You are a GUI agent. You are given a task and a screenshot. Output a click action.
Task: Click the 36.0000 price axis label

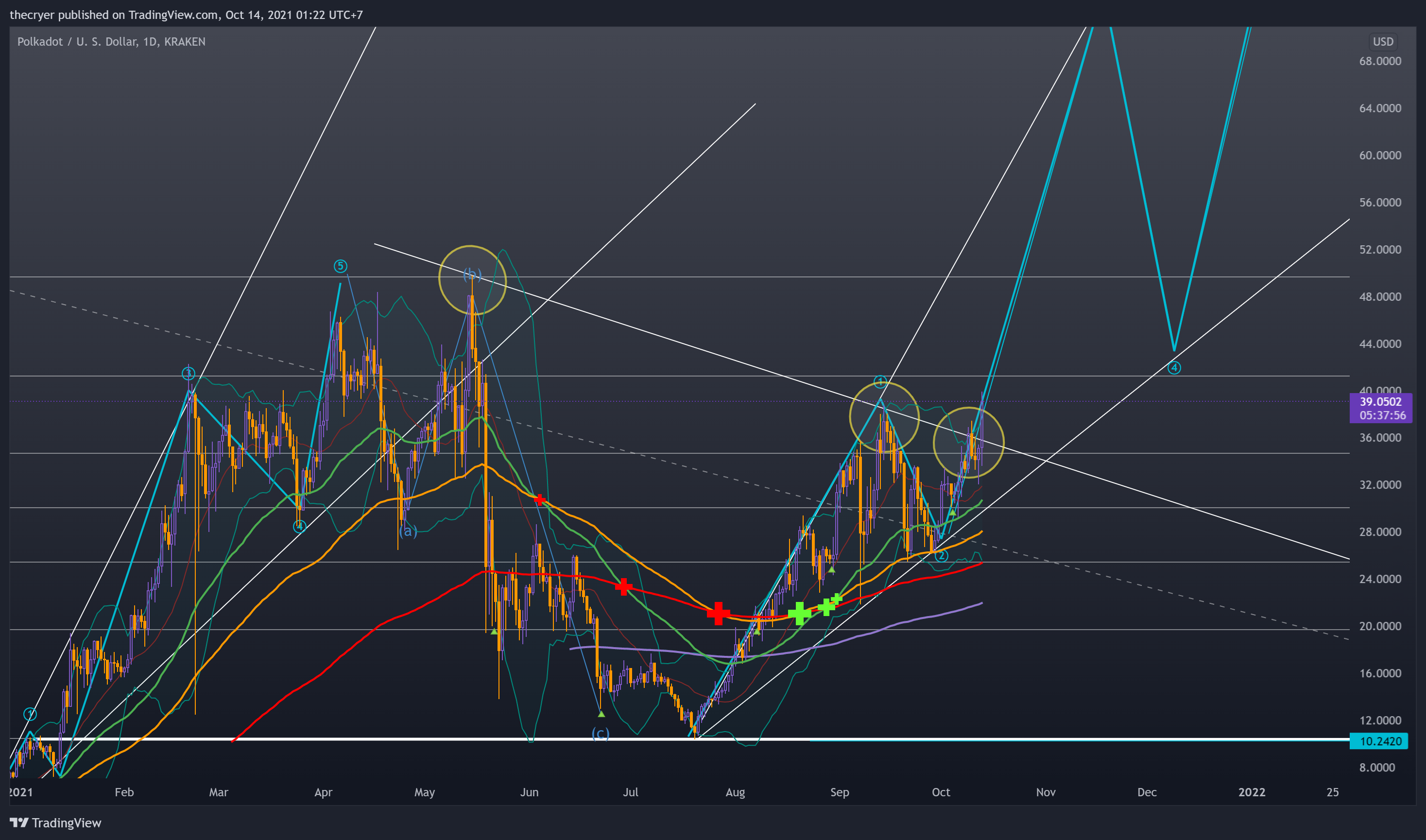(x=1379, y=438)
